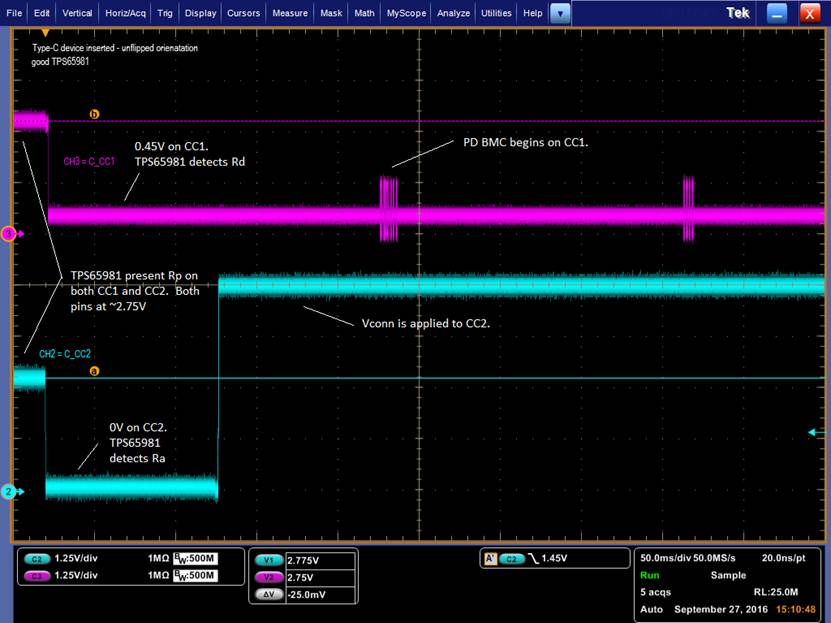Screen dimensions: 831x623
Task: Open the File menu
Action: coord(14,13)
